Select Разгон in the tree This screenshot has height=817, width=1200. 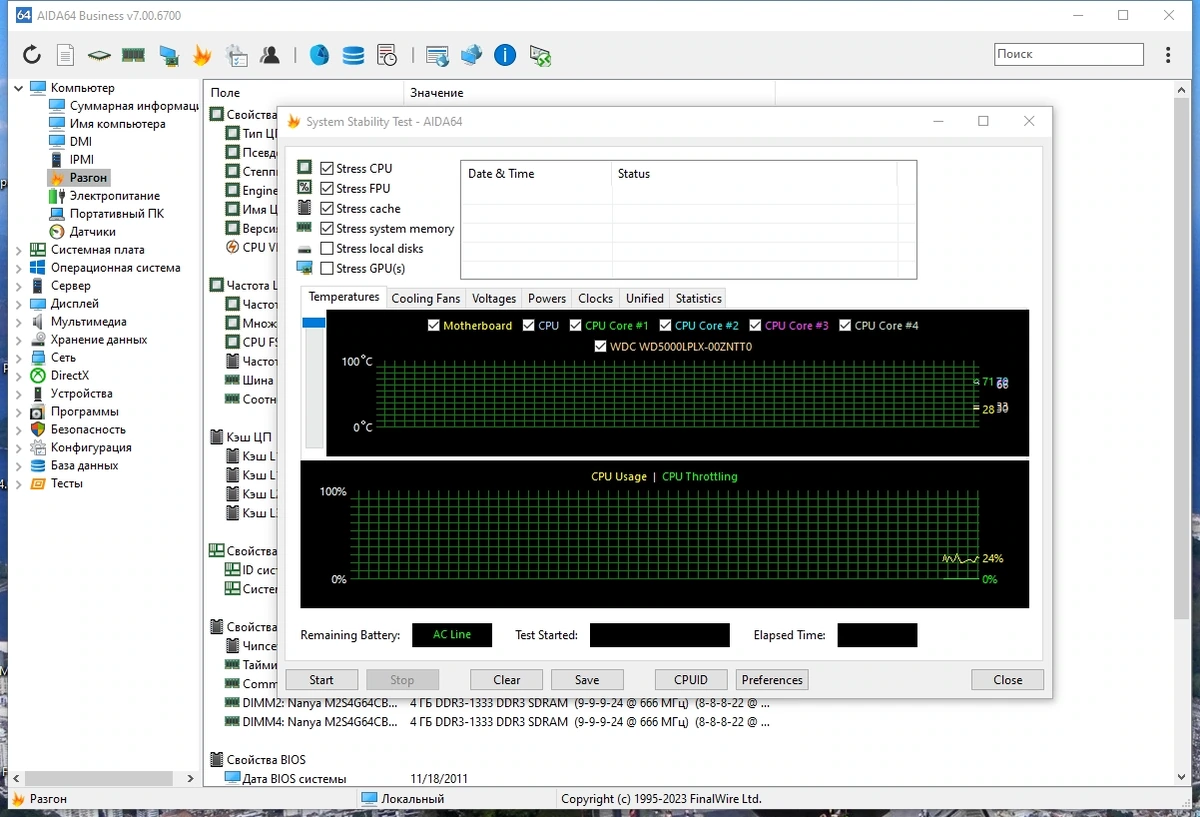pos(88,177)
